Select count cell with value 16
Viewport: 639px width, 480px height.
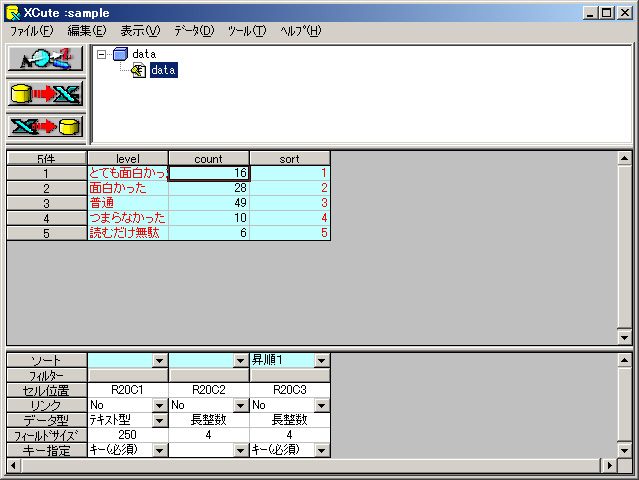point(209,173)
